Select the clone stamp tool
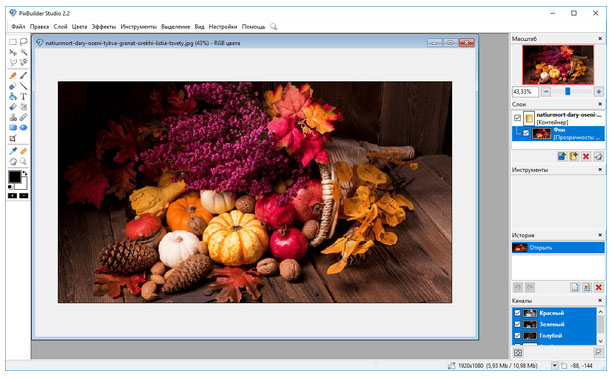This screenshot has height=378, width=612. (x=13, y=117)
